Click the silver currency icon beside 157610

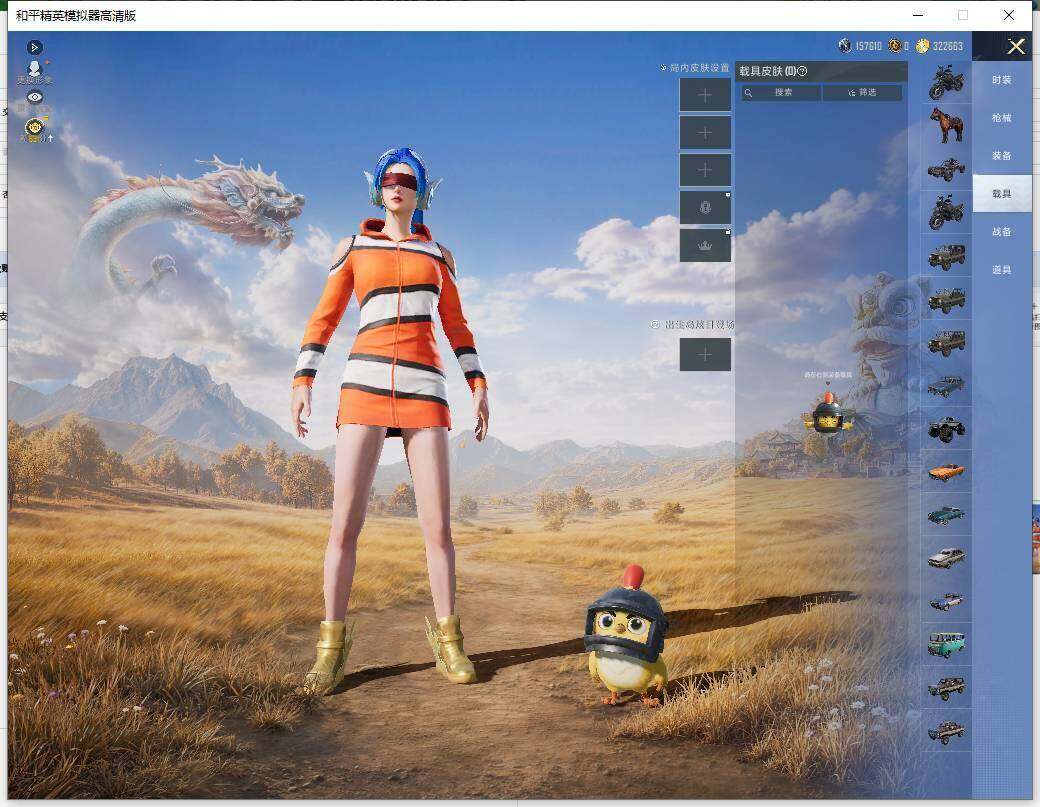pos(844,45)
